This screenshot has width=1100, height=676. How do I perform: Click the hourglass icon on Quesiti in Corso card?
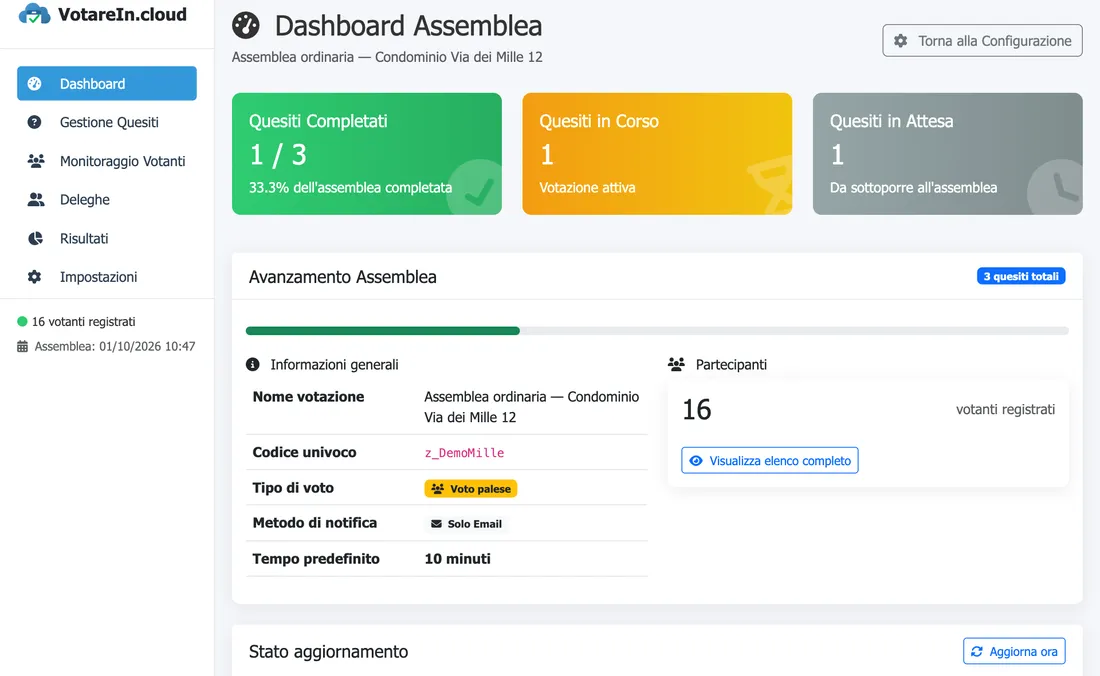(770, 185)
